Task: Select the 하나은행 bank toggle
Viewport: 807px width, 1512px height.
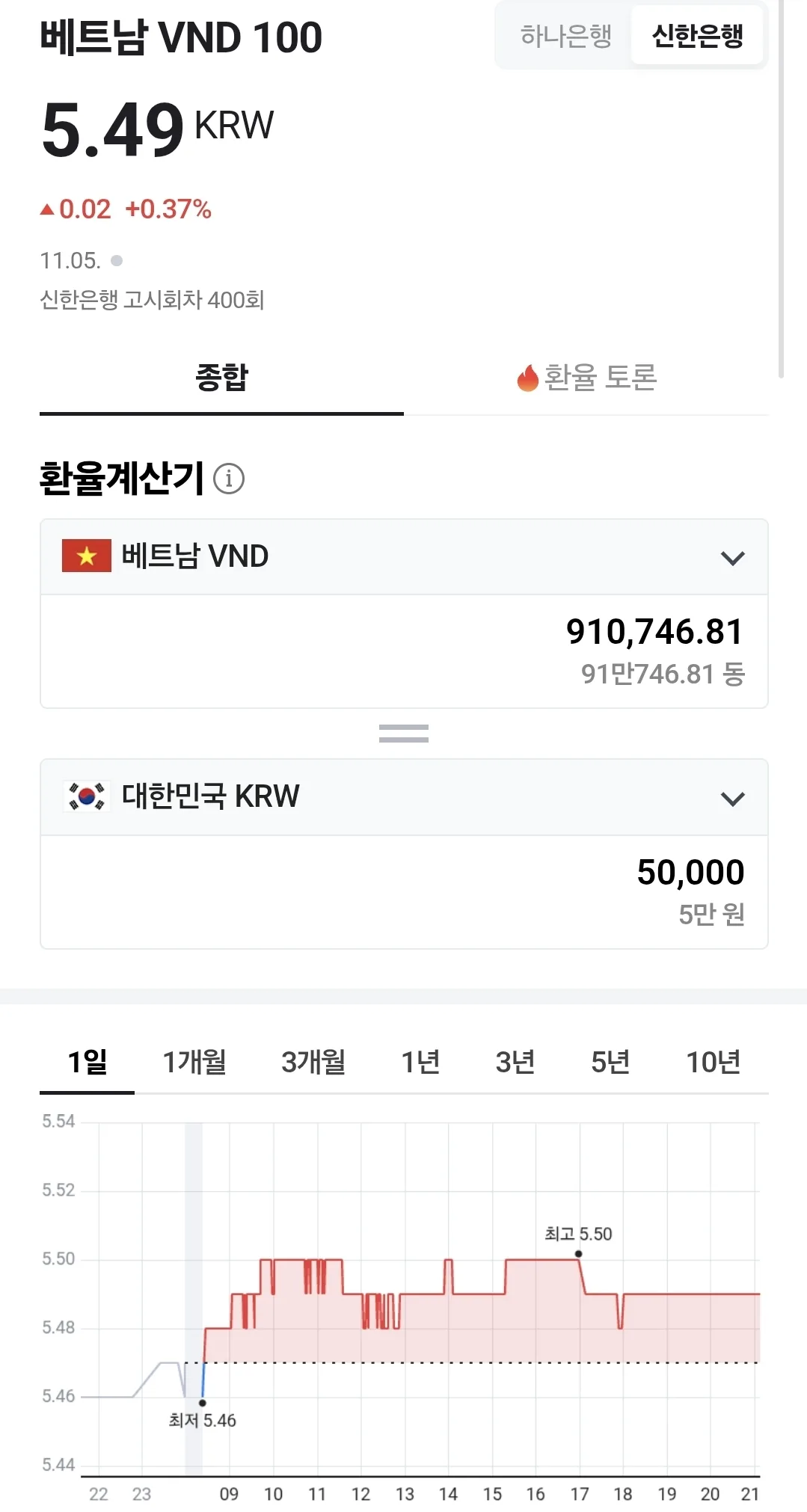Action: click(x=566, y=35)
